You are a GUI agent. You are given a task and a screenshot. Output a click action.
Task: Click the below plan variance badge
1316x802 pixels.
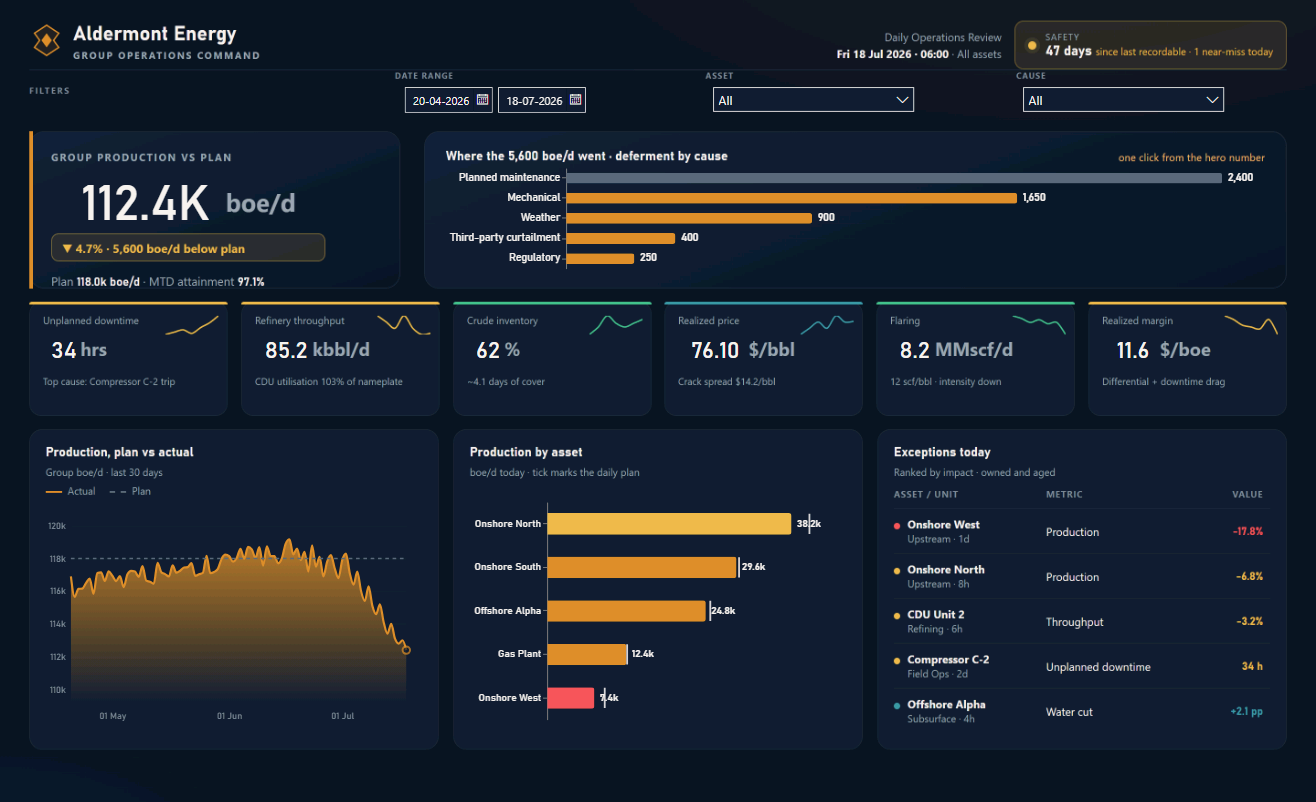188,248
